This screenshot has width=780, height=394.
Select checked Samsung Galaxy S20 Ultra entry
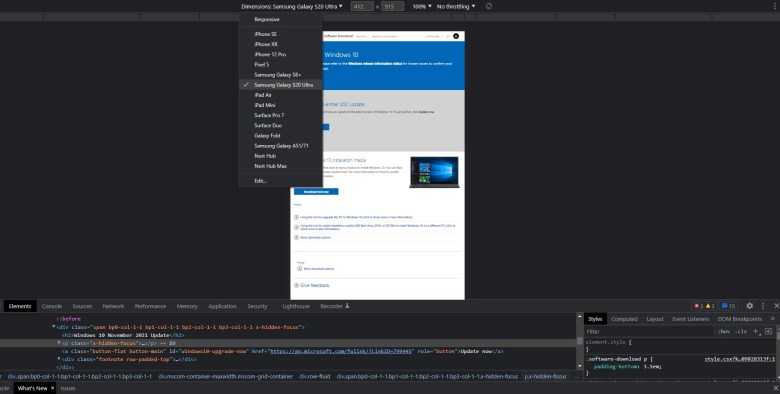(281, 85)
